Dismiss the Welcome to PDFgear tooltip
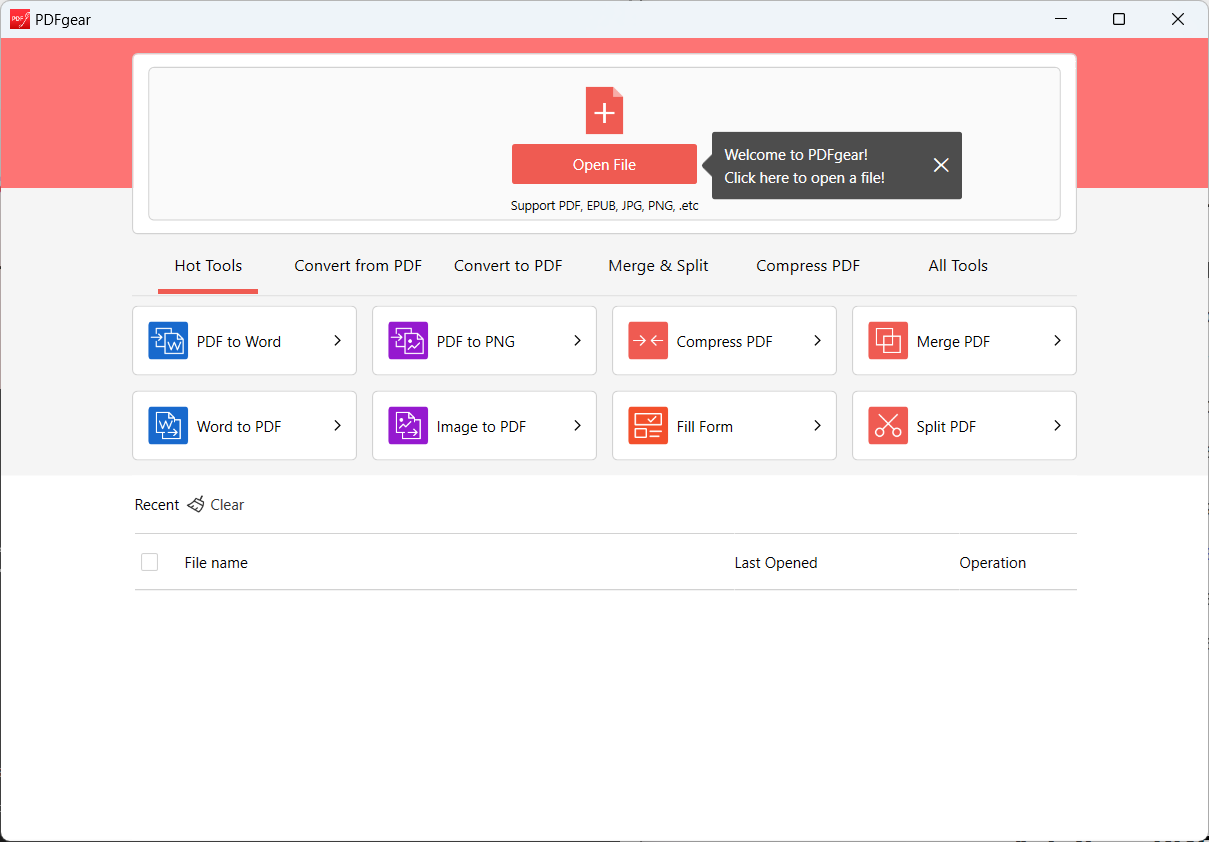The height and width of the screenshot is (842, 1209). point(941,165)
